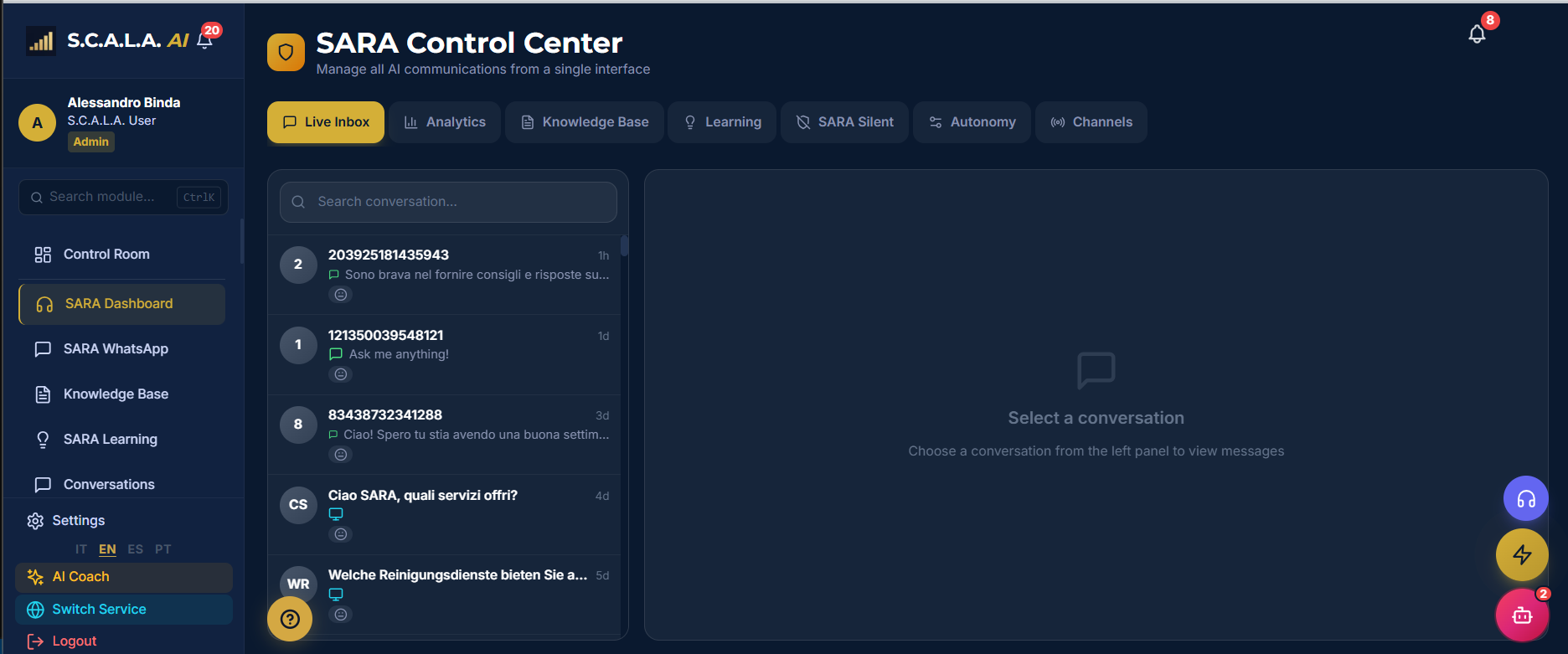
Task: Open the top-right notification bell with badge 8
Action: coord(1477,34)
